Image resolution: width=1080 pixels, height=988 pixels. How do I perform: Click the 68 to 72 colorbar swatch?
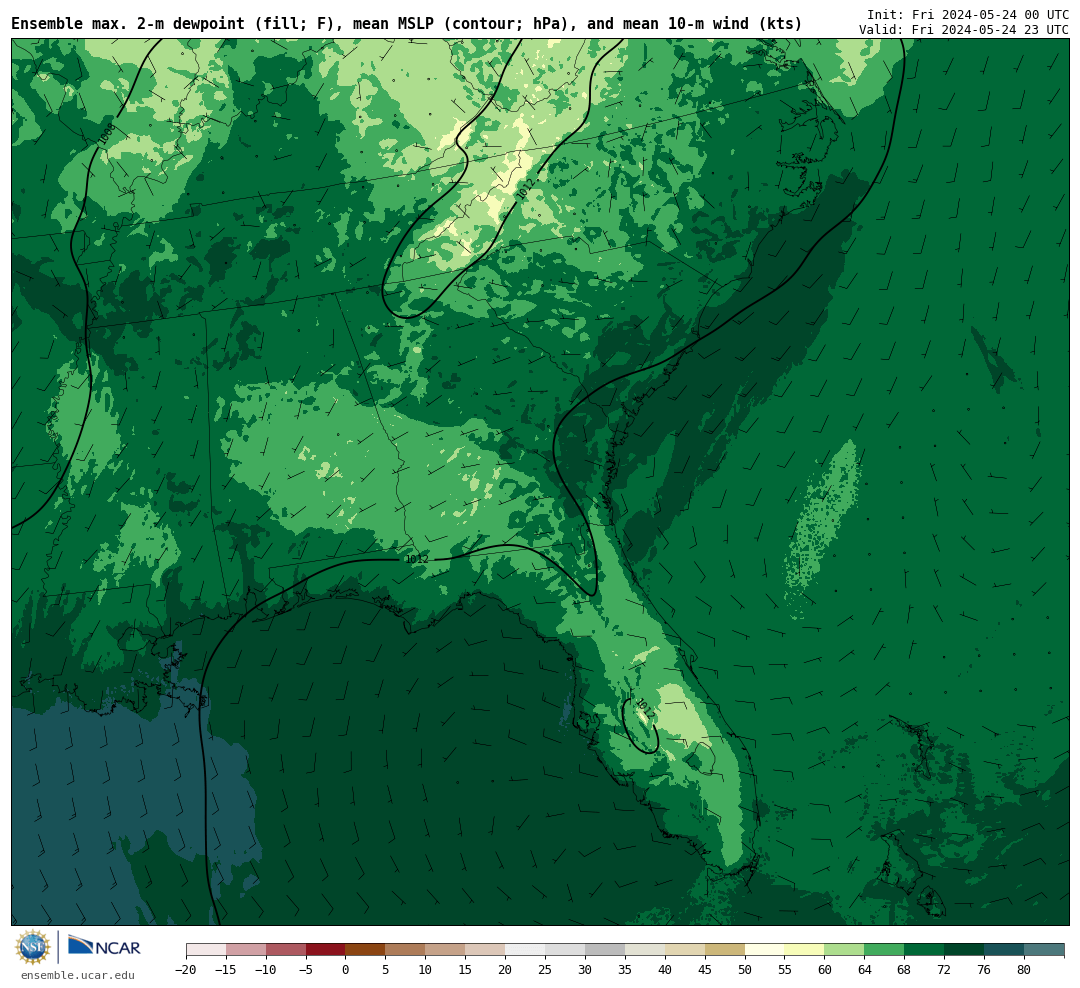point(924,949)
